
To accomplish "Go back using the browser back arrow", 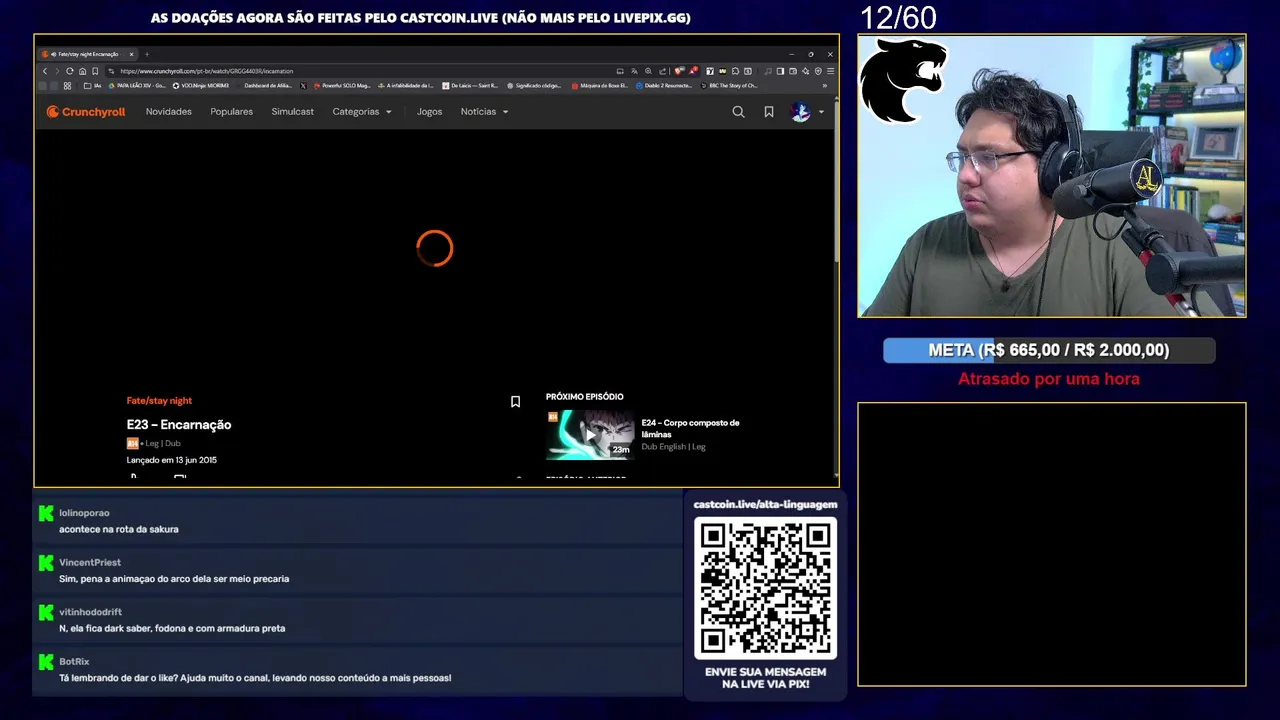I will (45, 71).
